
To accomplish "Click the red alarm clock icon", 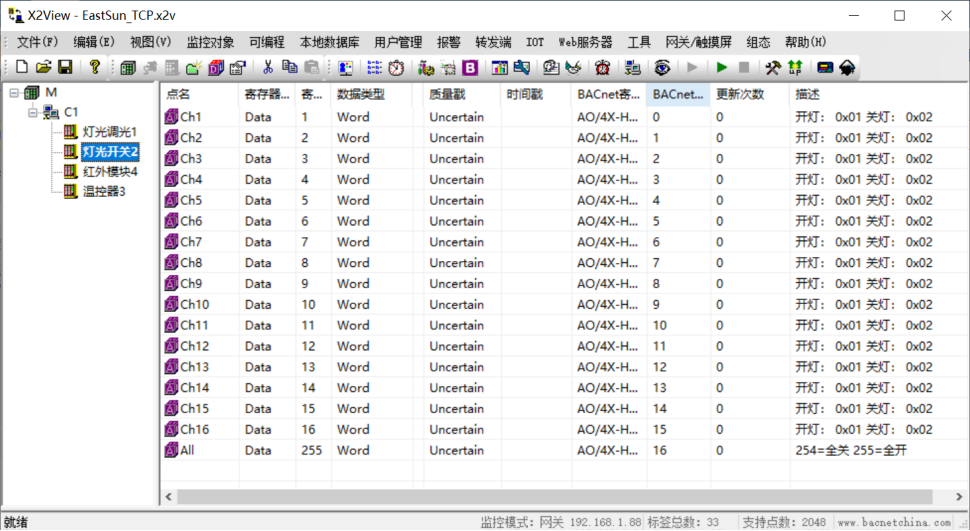I will click(x=603, y=67).
